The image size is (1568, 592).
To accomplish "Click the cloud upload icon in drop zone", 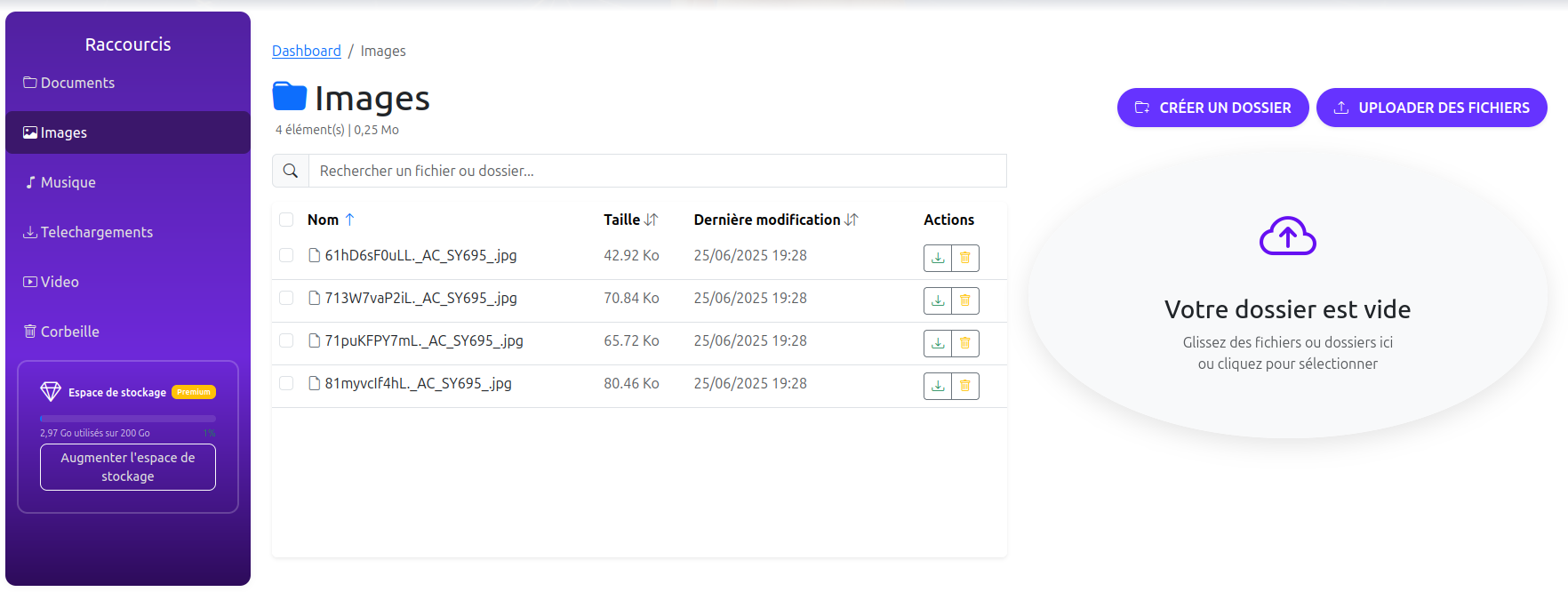I will click(x=1287, y=236).
